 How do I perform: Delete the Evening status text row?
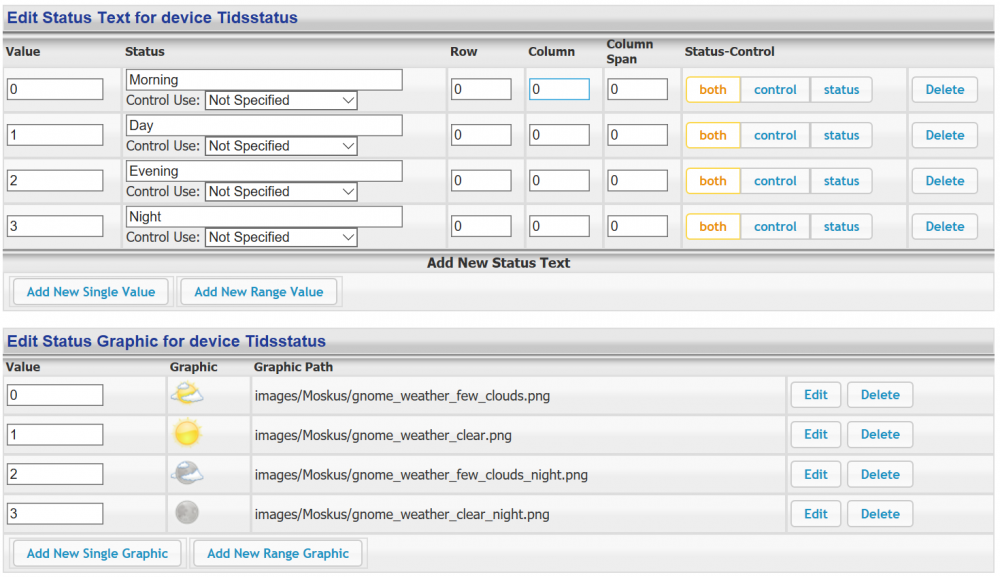(944, 181)
